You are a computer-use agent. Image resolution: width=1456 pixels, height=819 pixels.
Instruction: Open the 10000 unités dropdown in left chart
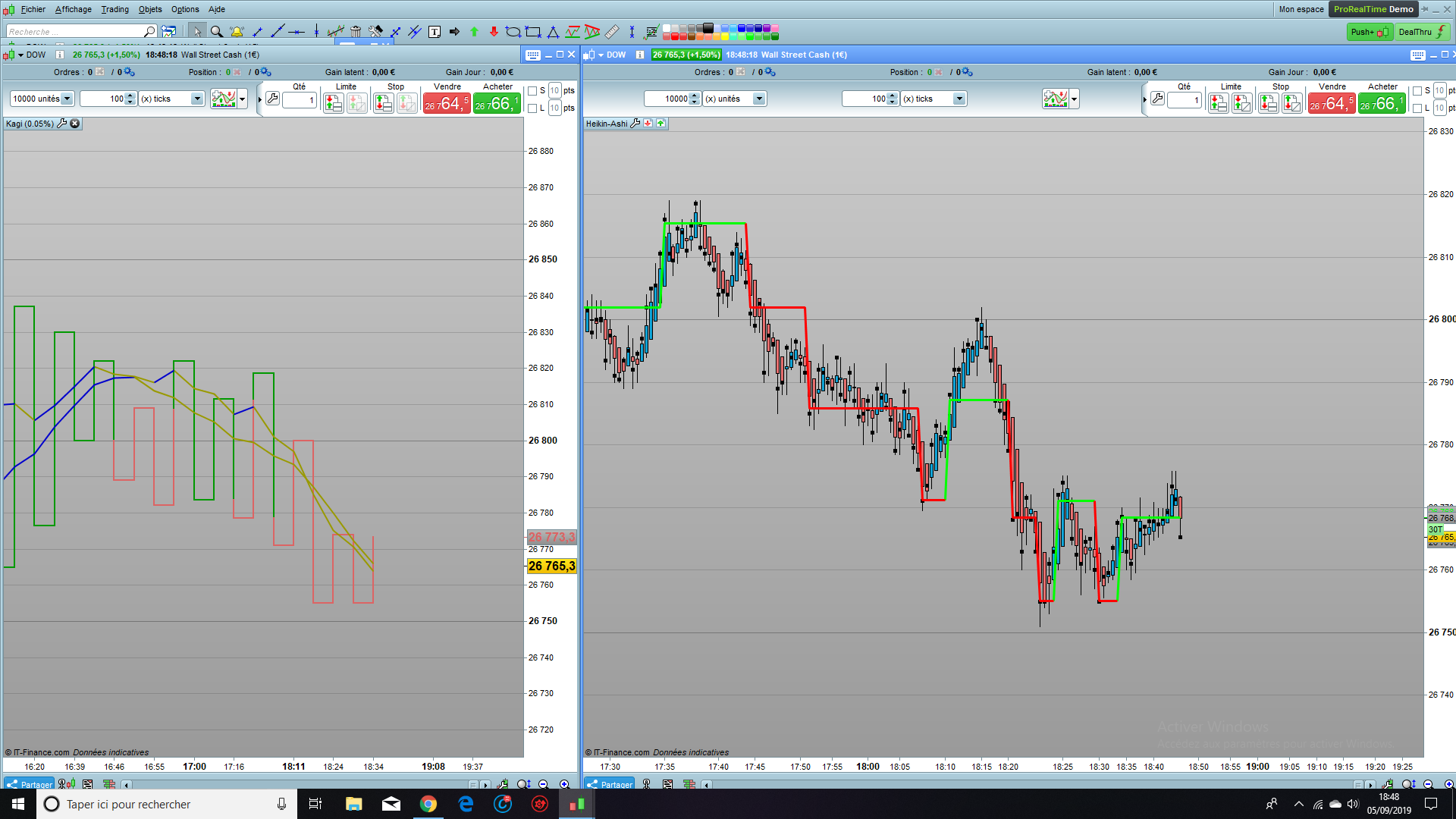pos(67,99)
